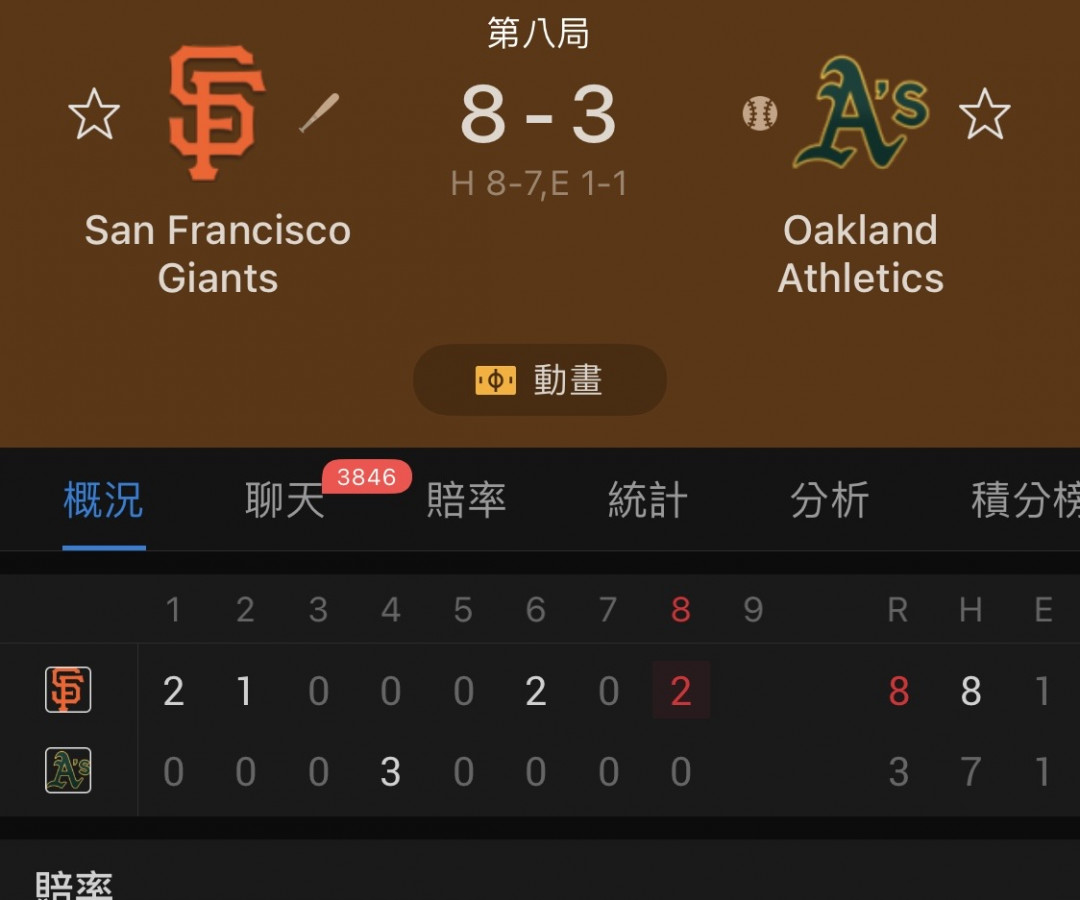This screenshot has height=900, width=1080.
Task: Click Athletics small logo in scoreboard row
Action: 68,771
